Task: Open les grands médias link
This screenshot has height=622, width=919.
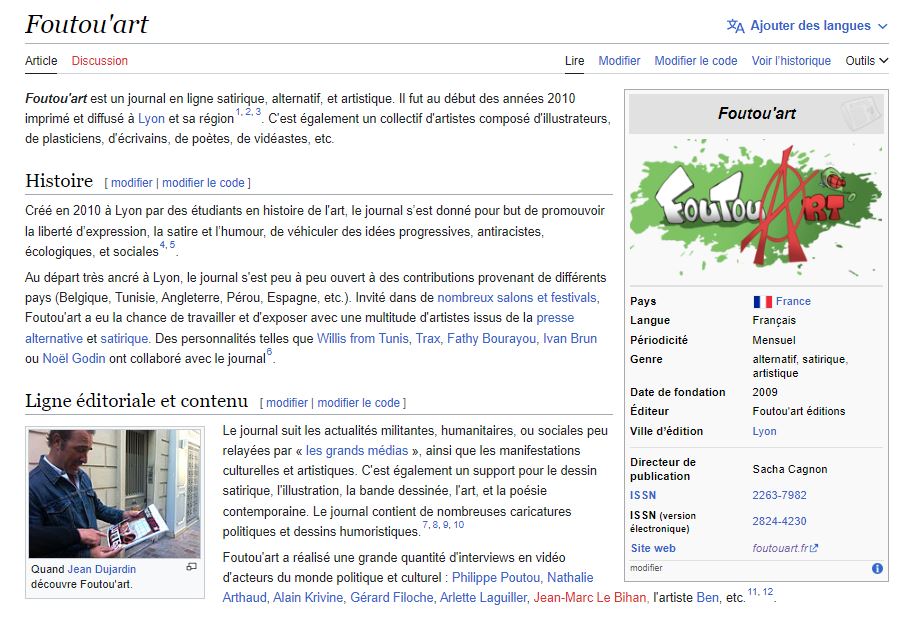Action: coord(357,450)
